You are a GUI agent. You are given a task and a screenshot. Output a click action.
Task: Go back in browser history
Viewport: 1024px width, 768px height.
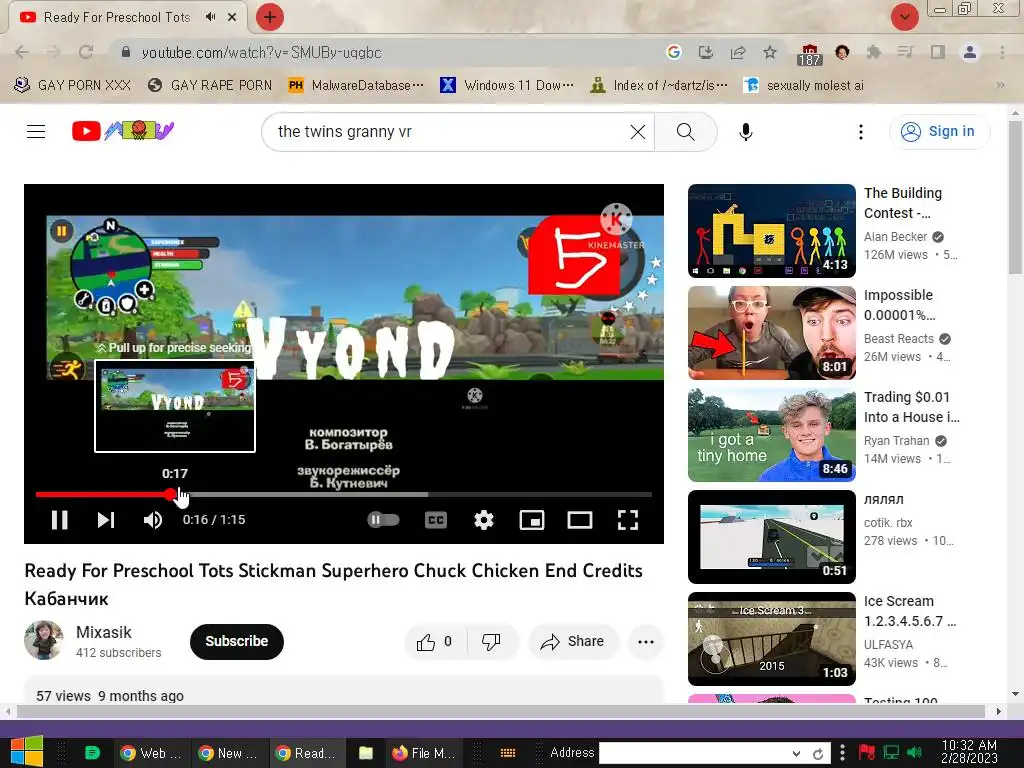pyautogui.click(x=22, y=52)
